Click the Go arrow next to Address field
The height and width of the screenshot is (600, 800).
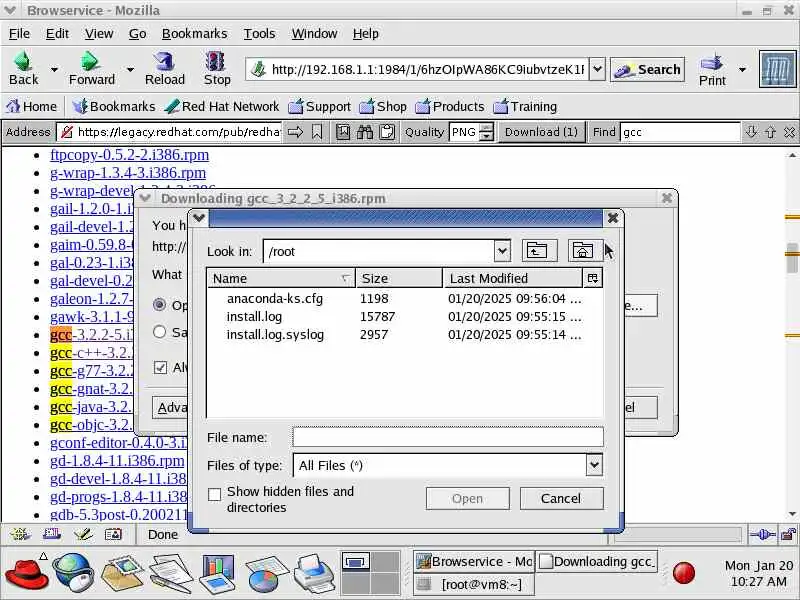[295, 132]
